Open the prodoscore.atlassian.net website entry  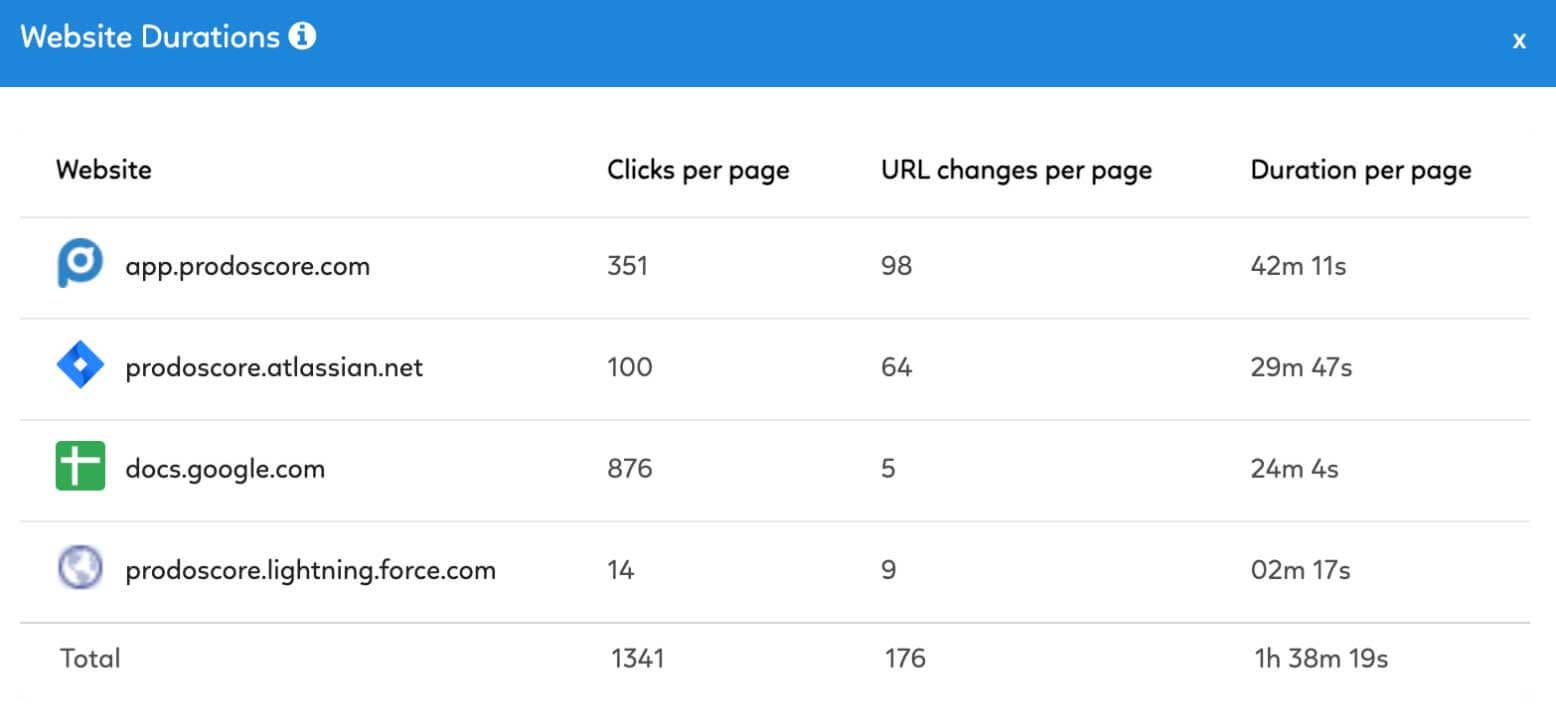(274, 367)
